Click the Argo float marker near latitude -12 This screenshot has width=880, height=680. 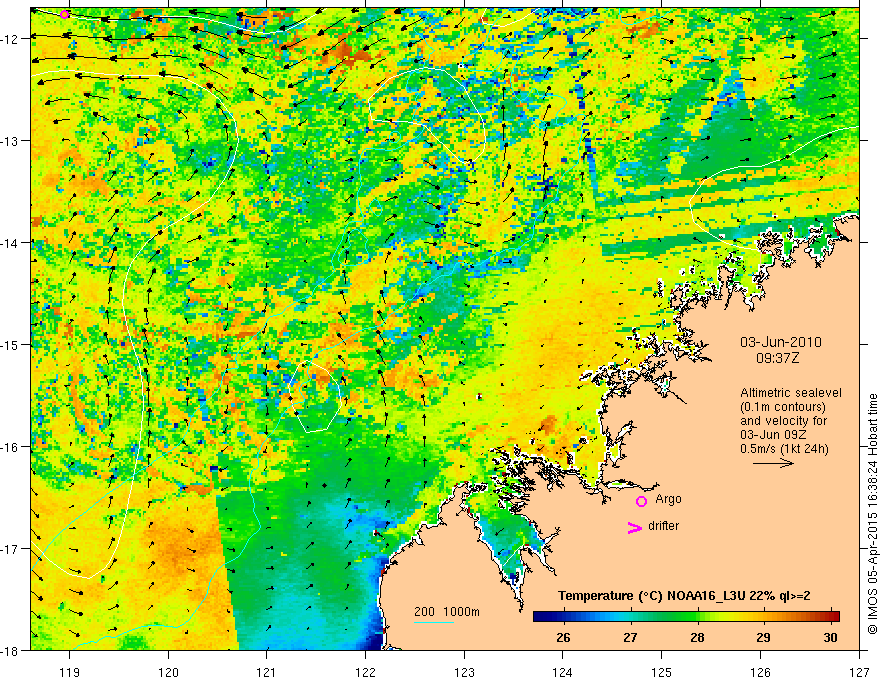pos(65,15)
